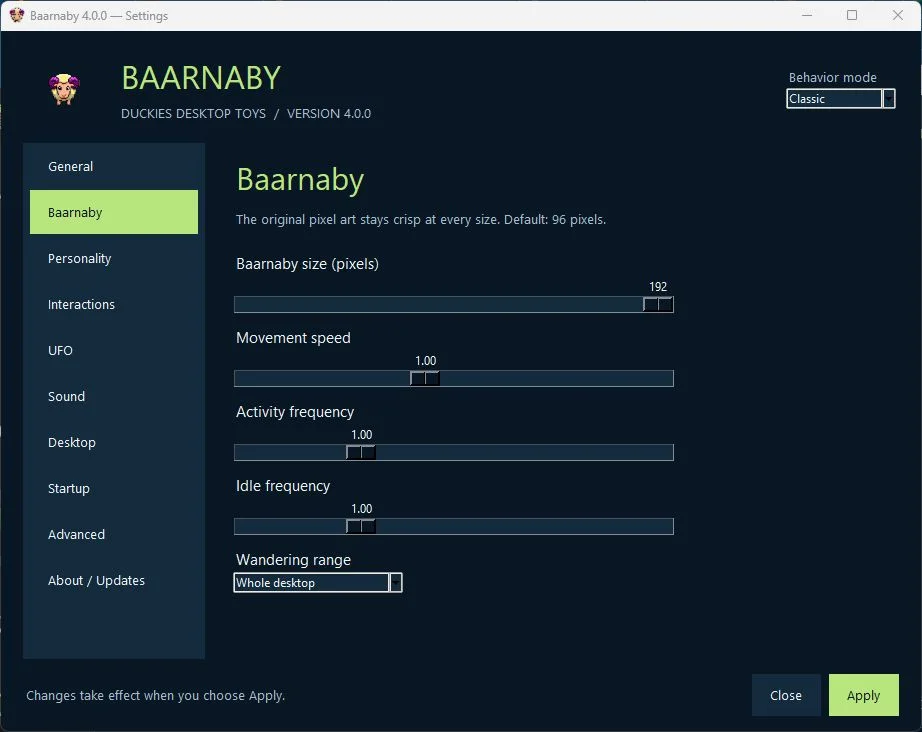Go to the Personality section
This screenshot has width=922, height=732.
(113, 258)
